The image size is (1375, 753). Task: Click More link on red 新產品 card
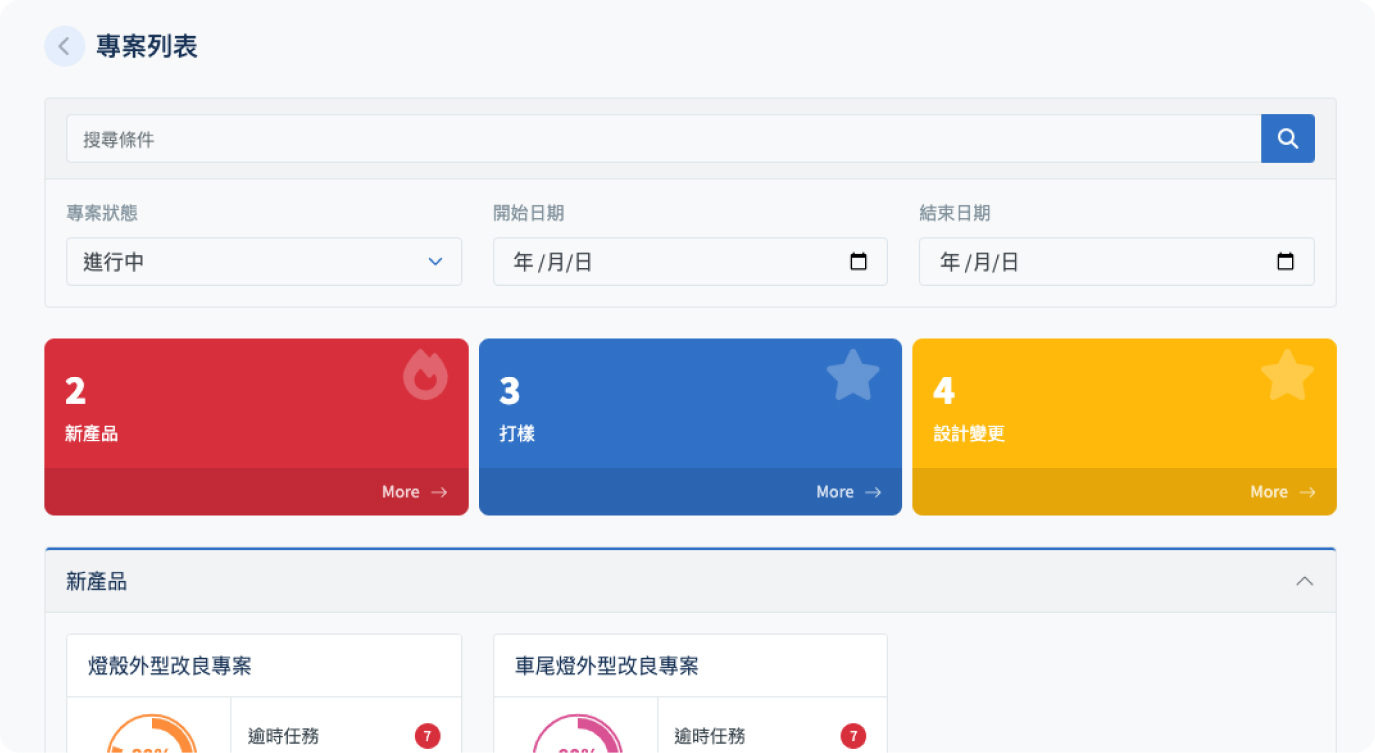point(414,492)
